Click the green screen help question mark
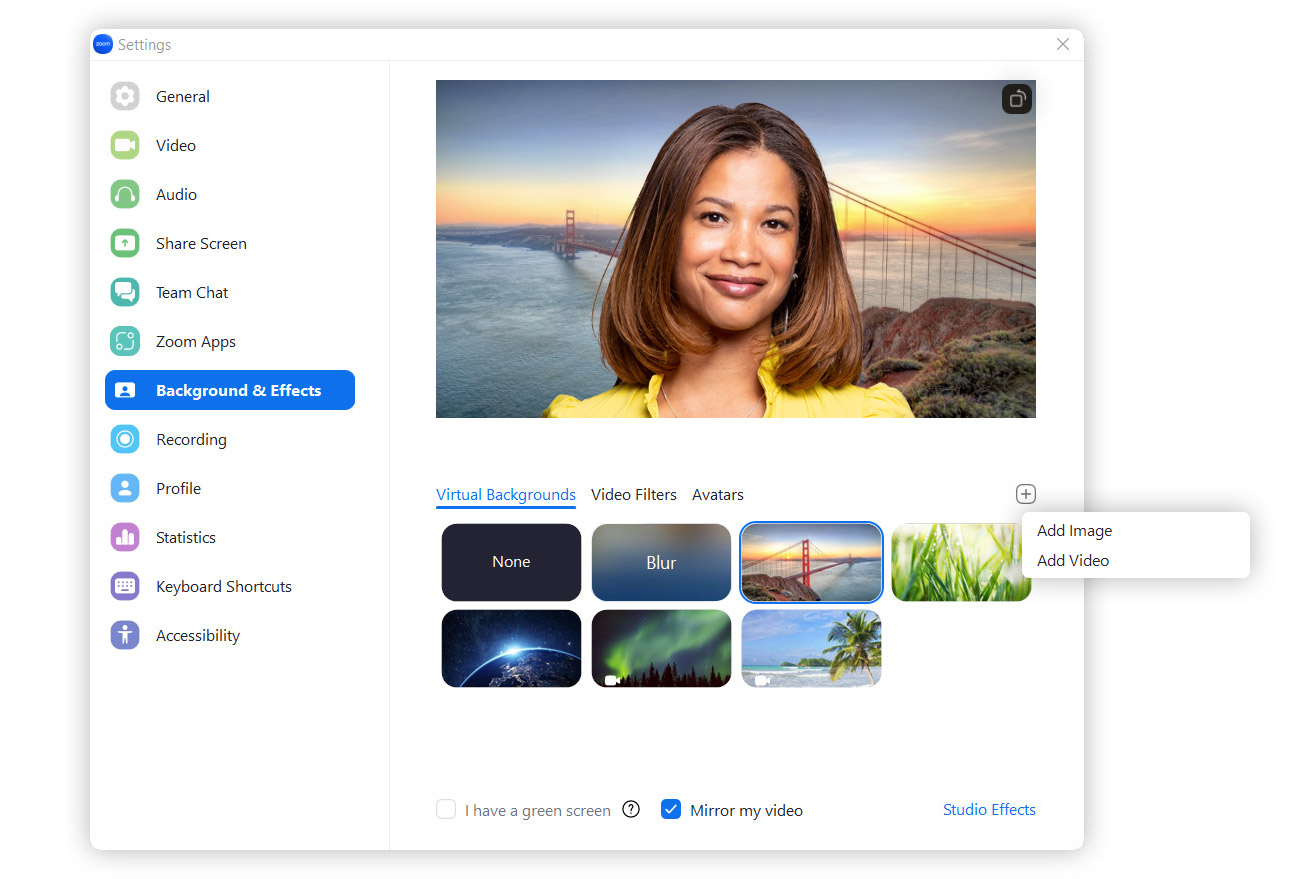This screenshot has height=879, width=1300. [x=631, y=810]
